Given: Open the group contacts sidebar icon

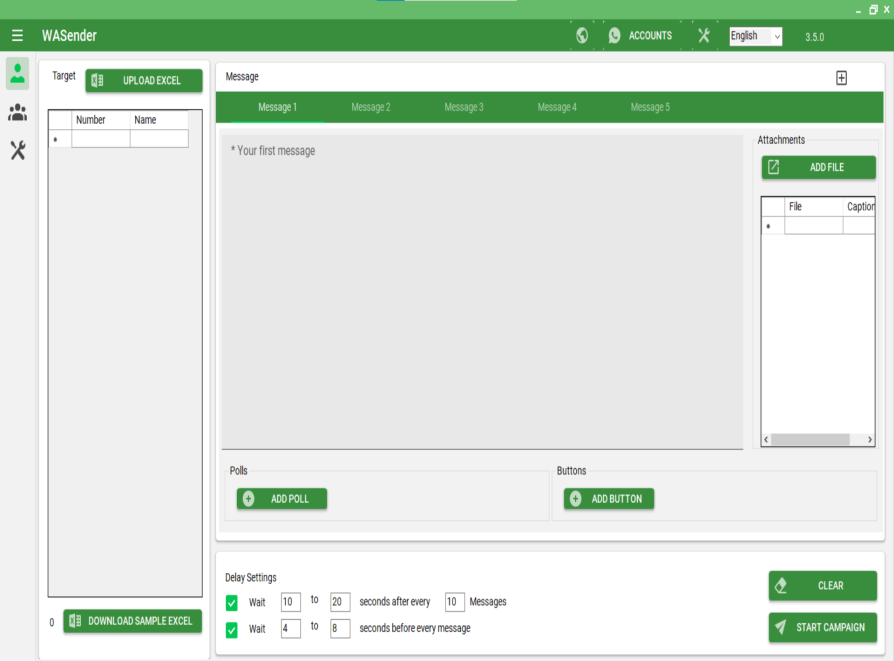Looking at the screenshot, I should point(18,113).
